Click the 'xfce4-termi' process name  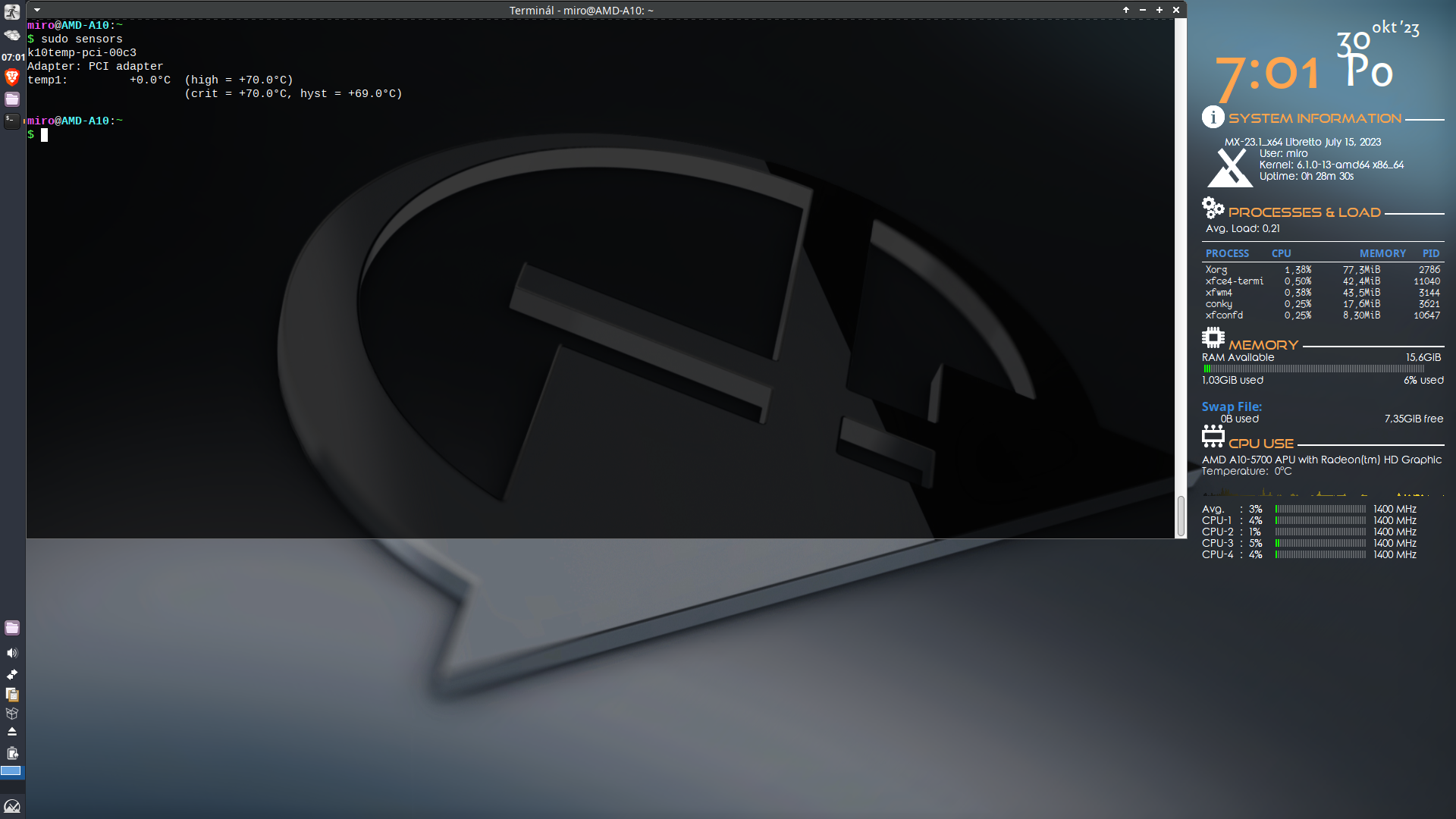(x=1235, y=281)
